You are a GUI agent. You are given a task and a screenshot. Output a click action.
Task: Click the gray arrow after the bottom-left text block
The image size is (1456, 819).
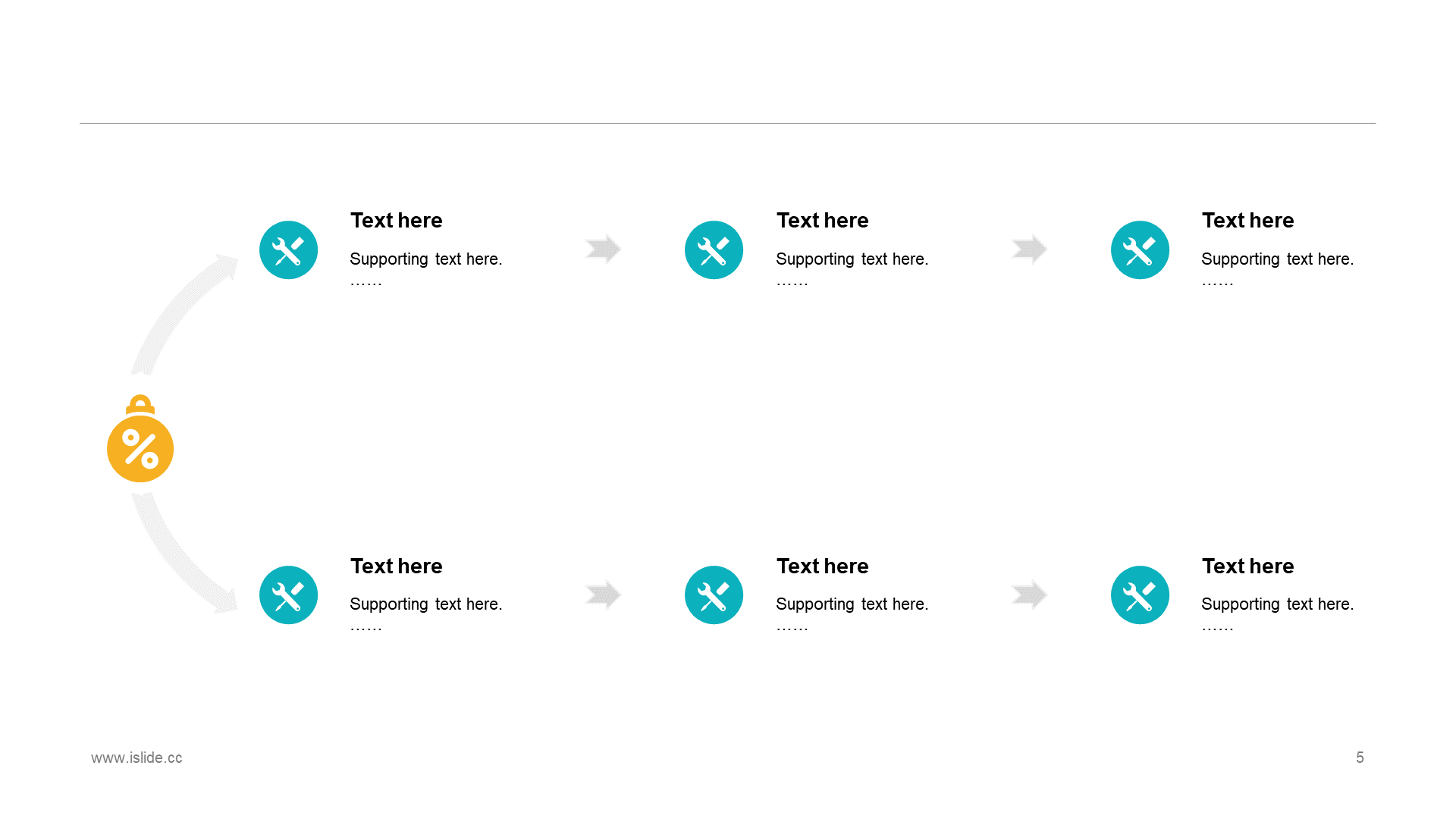coord(604,595)
